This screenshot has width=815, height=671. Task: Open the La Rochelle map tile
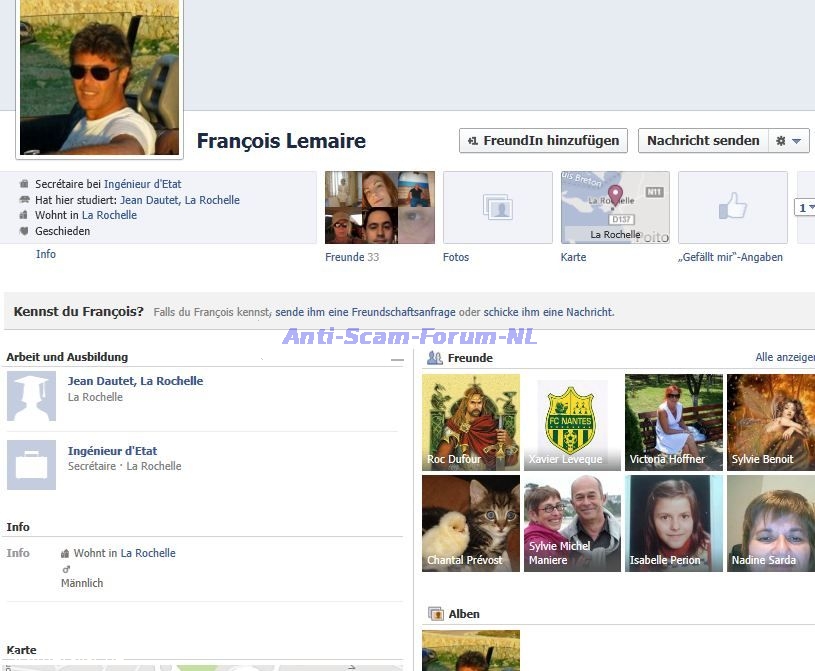pos(615,208)
